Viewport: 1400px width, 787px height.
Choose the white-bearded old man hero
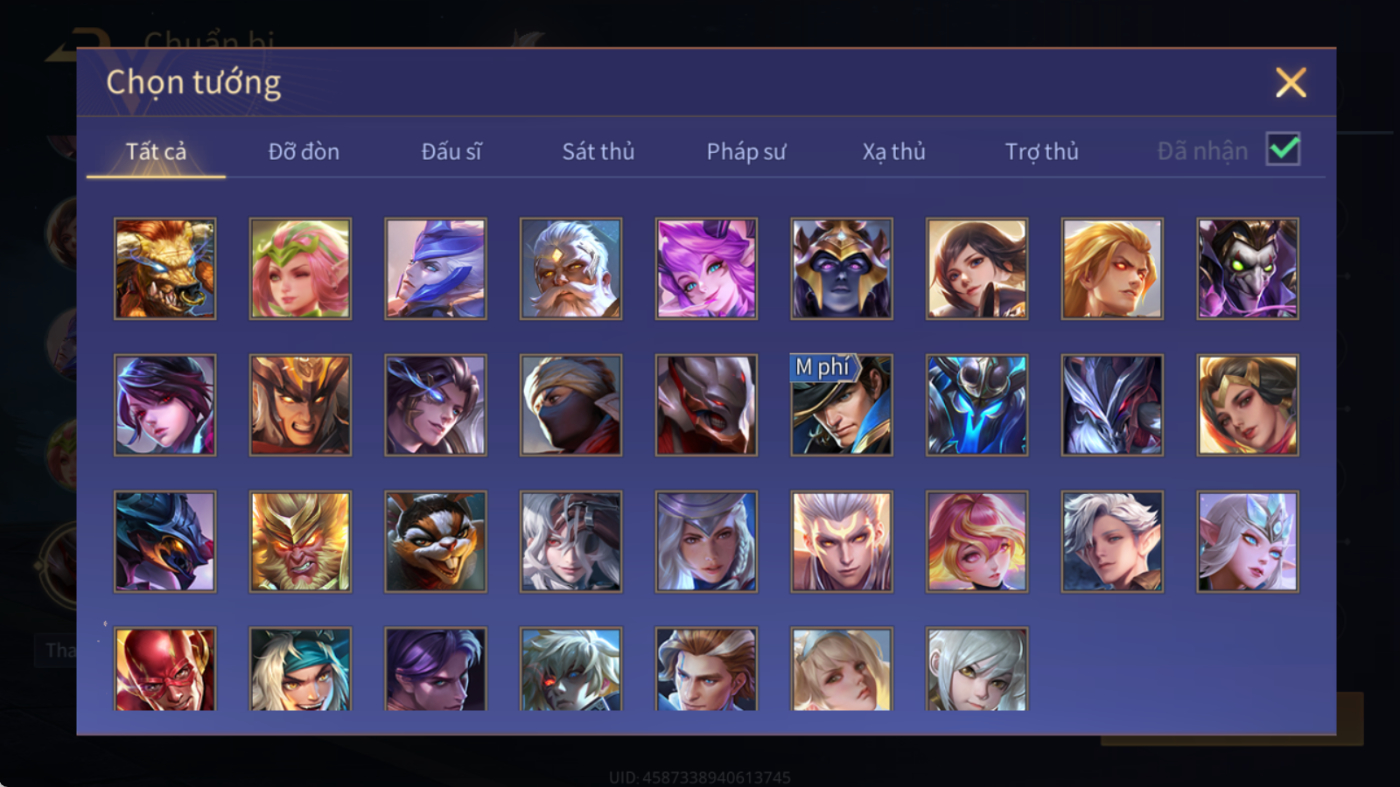(x=571, y=269)
